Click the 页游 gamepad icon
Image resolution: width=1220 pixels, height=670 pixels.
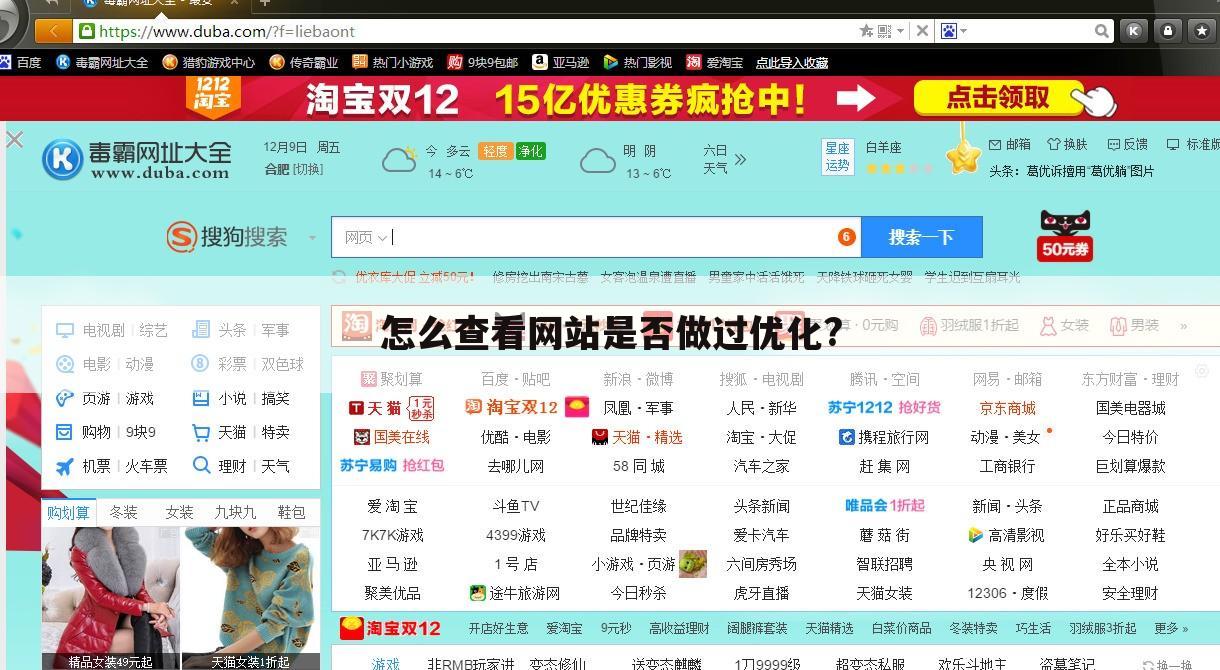[x=65, y=398]
